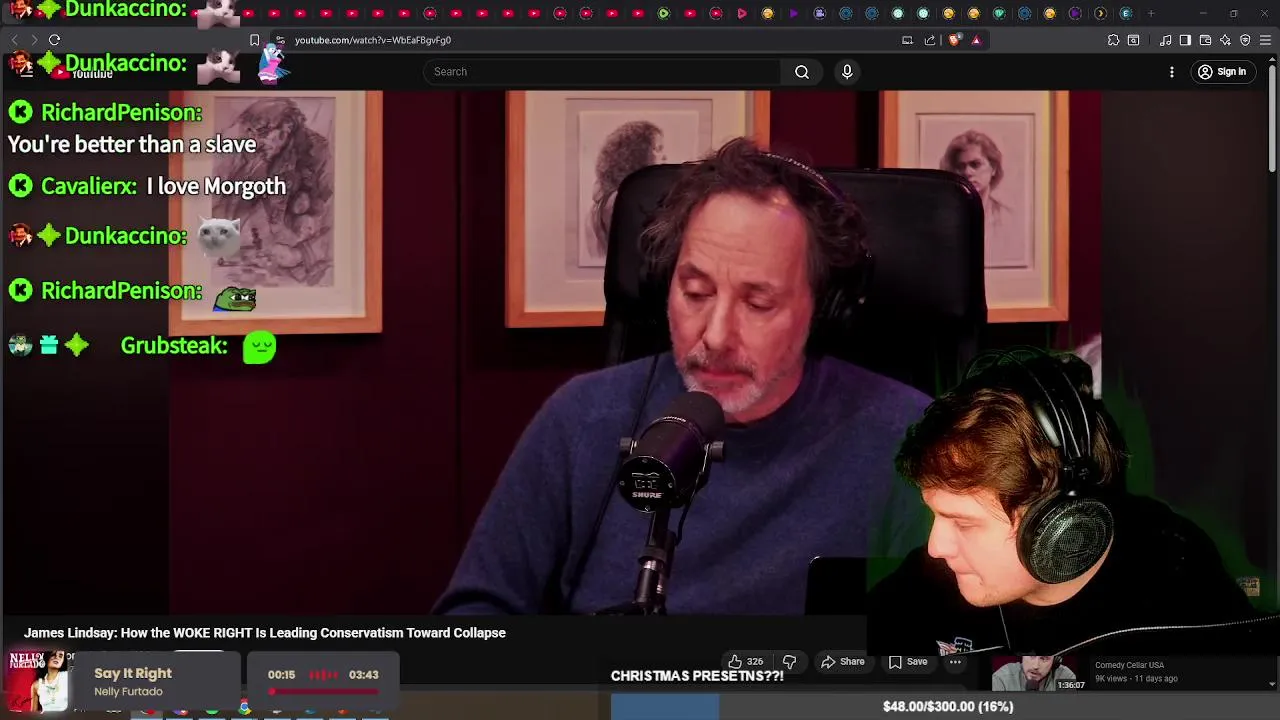Screen dimensions: 1280x720
Task: Open the browser hamburger main menu
Action: (x=1266, y=40)
